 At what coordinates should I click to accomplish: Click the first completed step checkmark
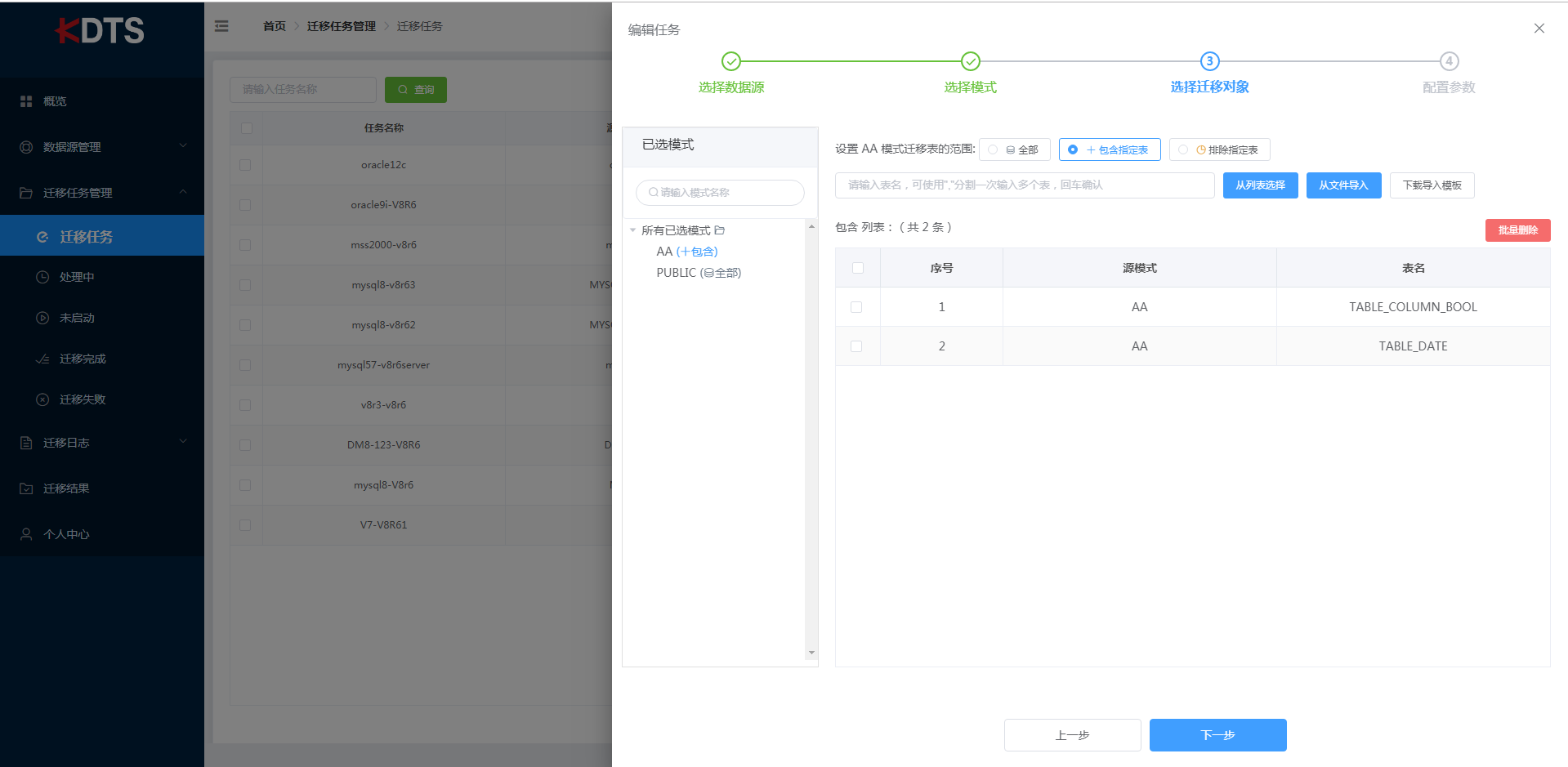click(731, 61)
